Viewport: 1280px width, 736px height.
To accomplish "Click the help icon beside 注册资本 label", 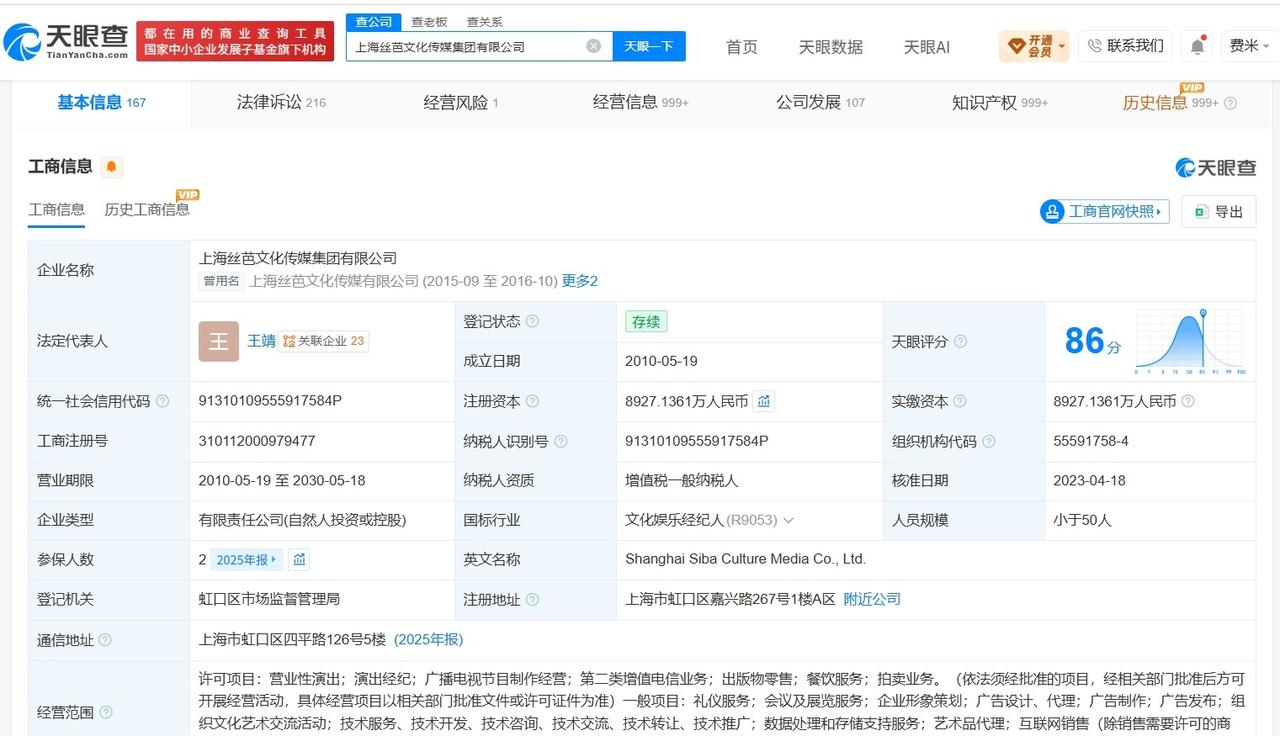I will 532,401.
